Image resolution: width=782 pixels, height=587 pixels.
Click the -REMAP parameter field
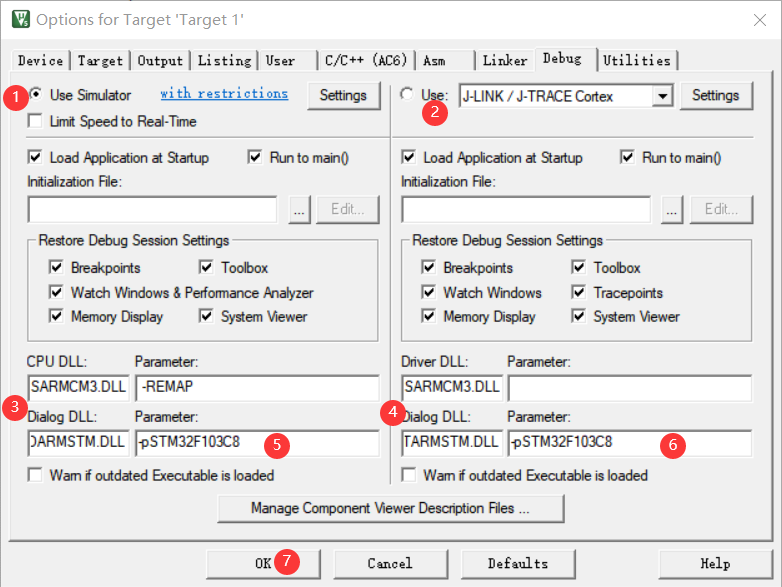click(257, 388)
